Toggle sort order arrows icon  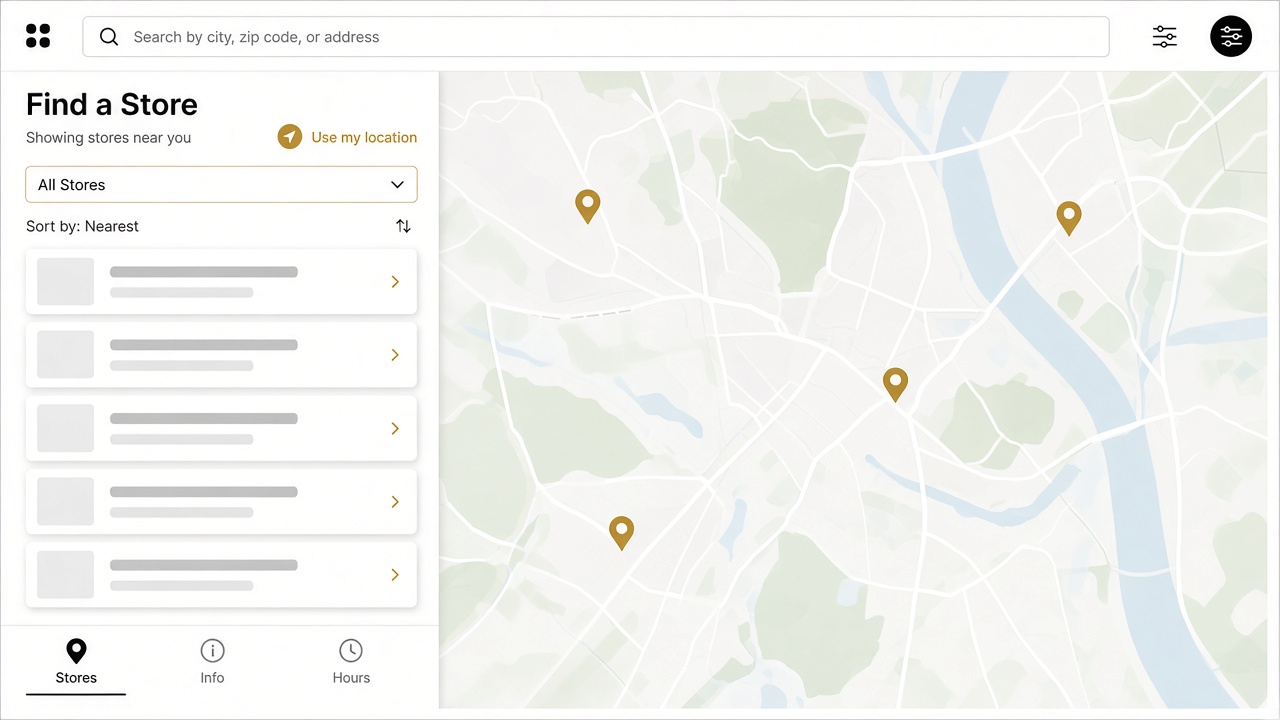point(403,226)
